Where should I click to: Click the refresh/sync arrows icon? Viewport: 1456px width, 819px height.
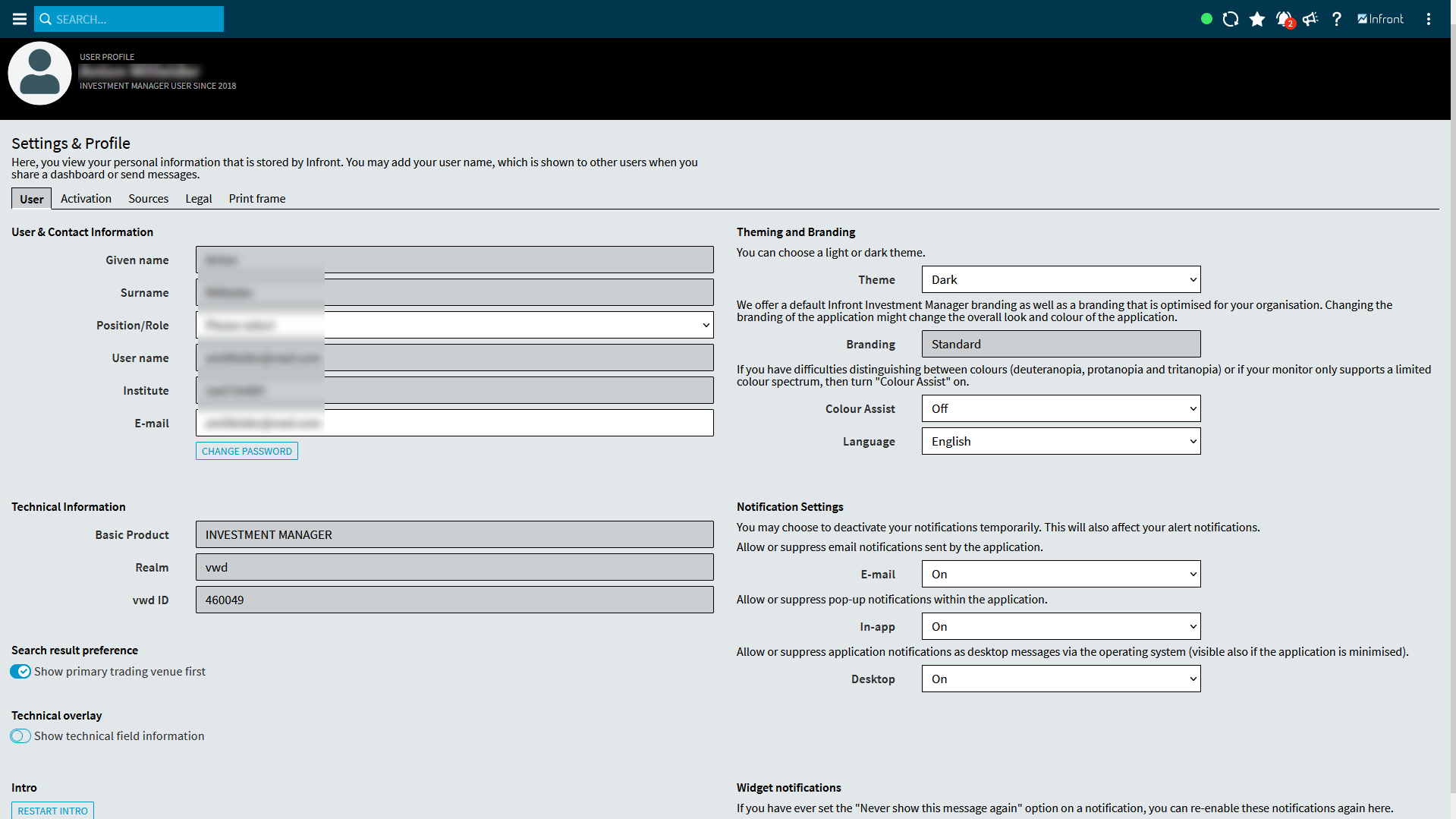pos(1231,19)
